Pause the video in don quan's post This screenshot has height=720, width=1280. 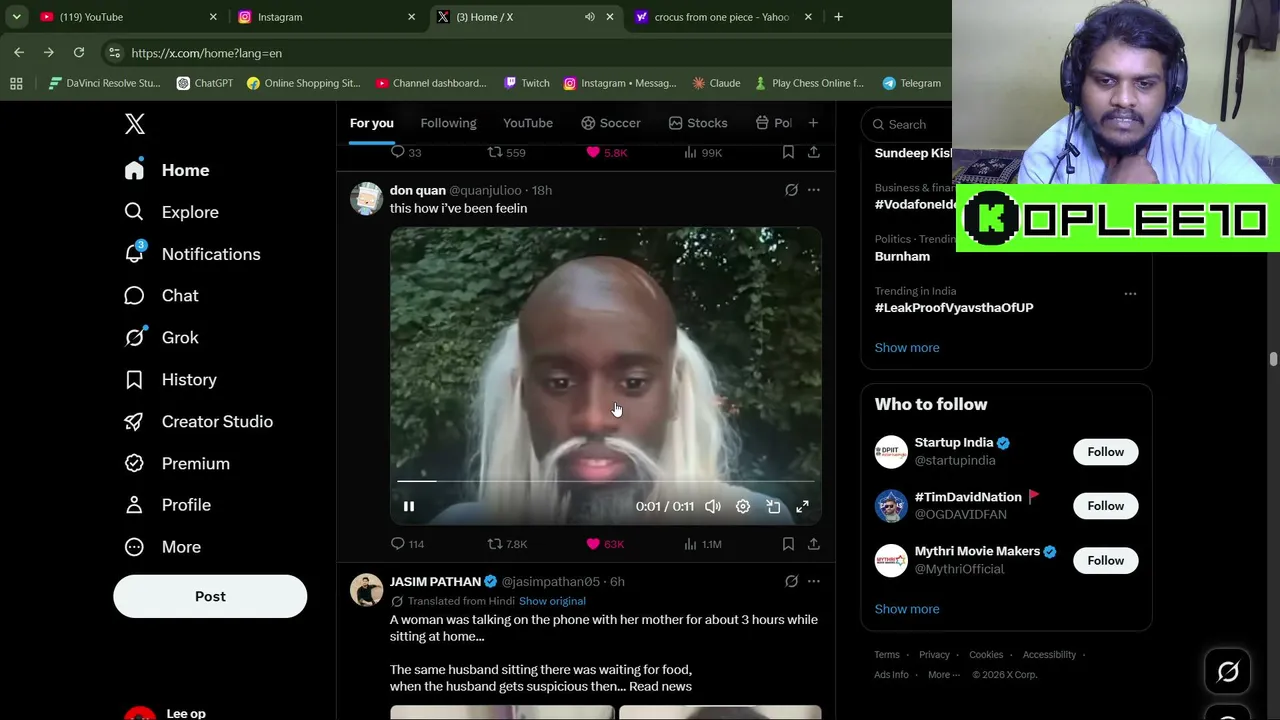(409, 507)
